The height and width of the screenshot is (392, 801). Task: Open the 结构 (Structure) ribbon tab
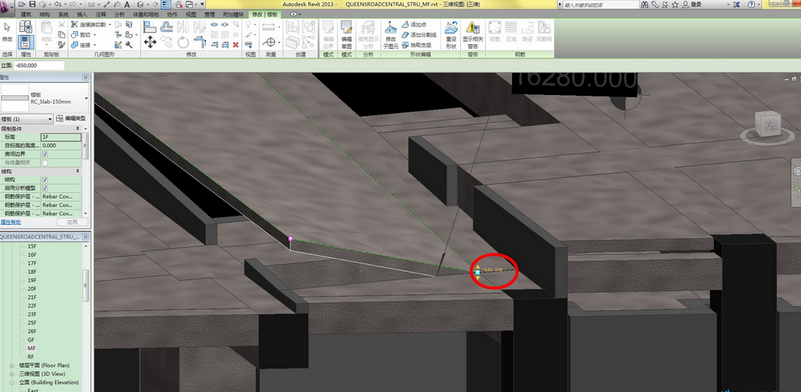44,14
